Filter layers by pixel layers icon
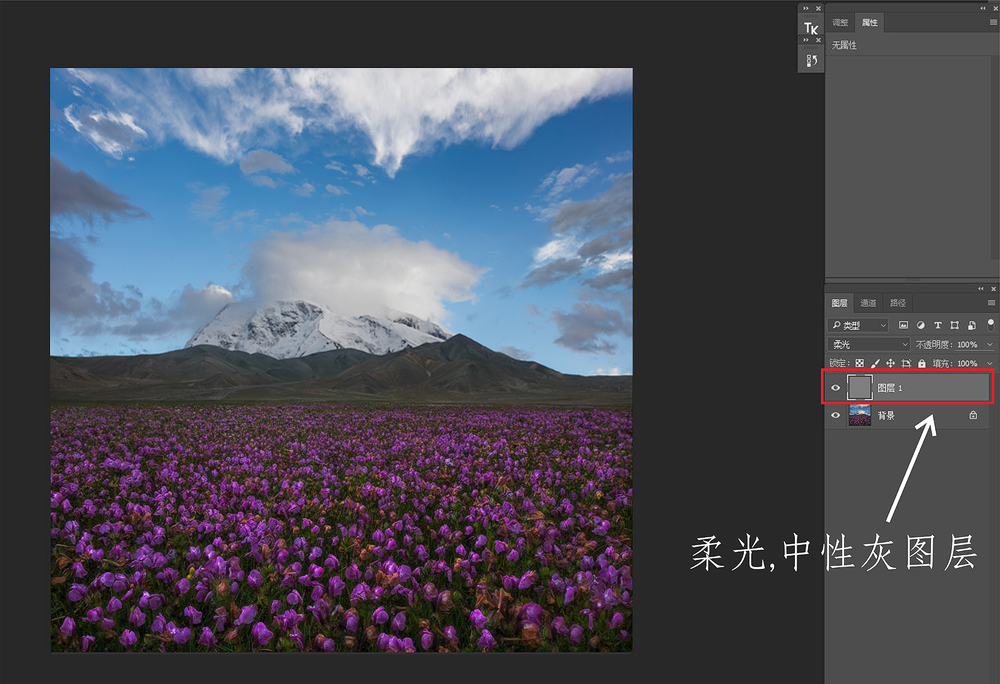The image size is (1000, 684). pos(903,325)
